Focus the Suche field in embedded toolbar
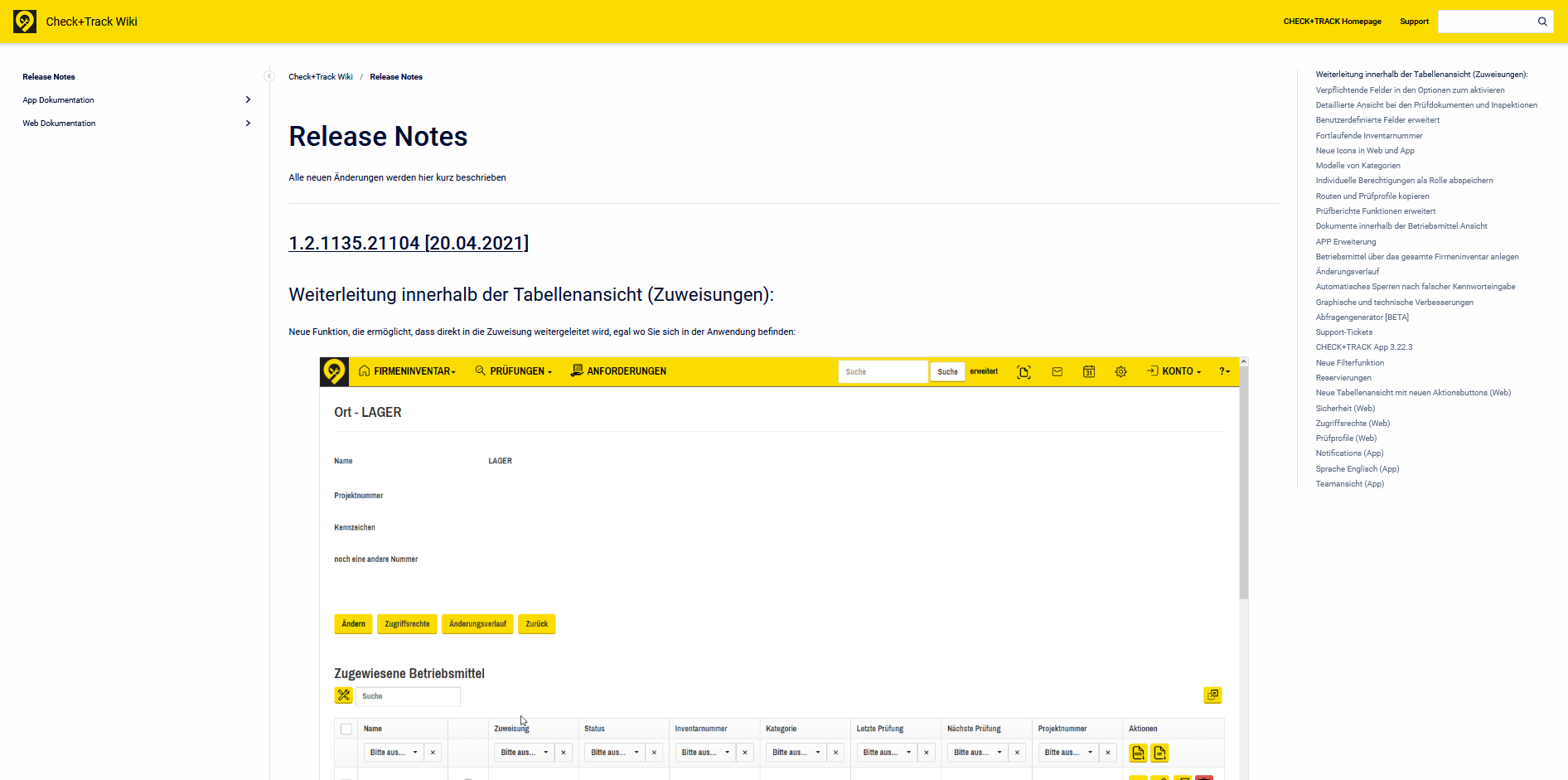1568x780 pixels. [883, 372]
